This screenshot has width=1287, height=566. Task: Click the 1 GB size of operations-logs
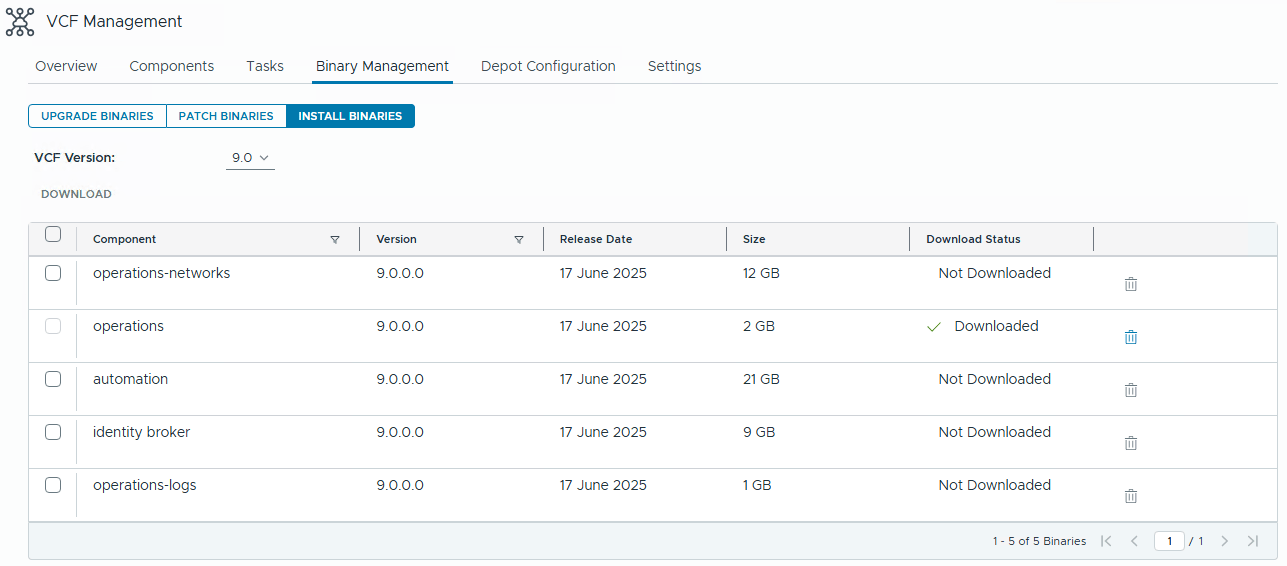pos(757,485)
